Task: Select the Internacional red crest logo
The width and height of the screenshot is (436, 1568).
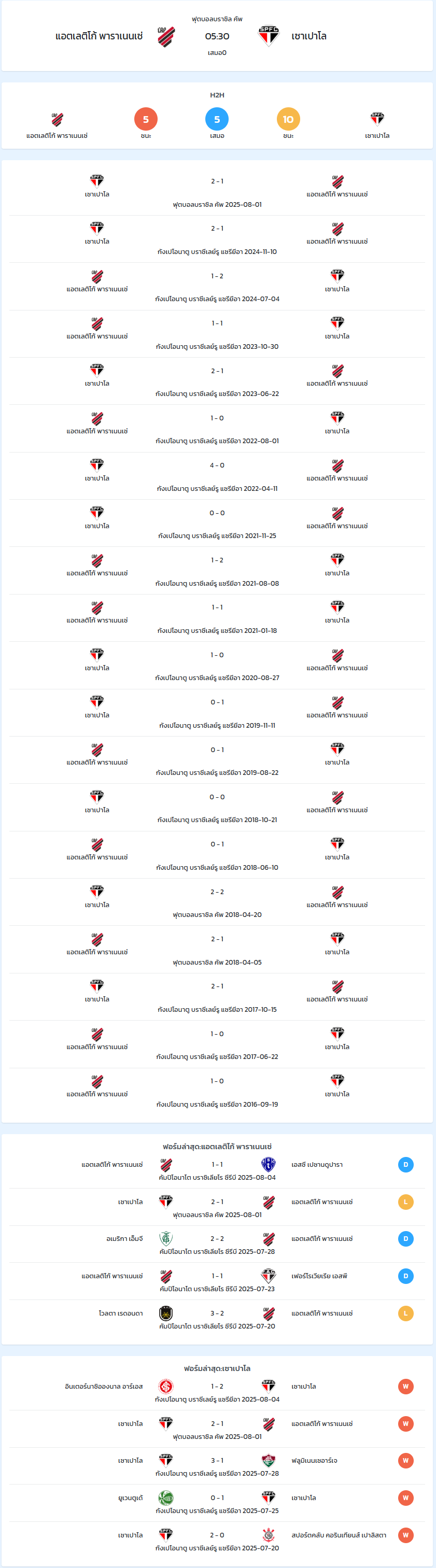Action: (165, 1387)
